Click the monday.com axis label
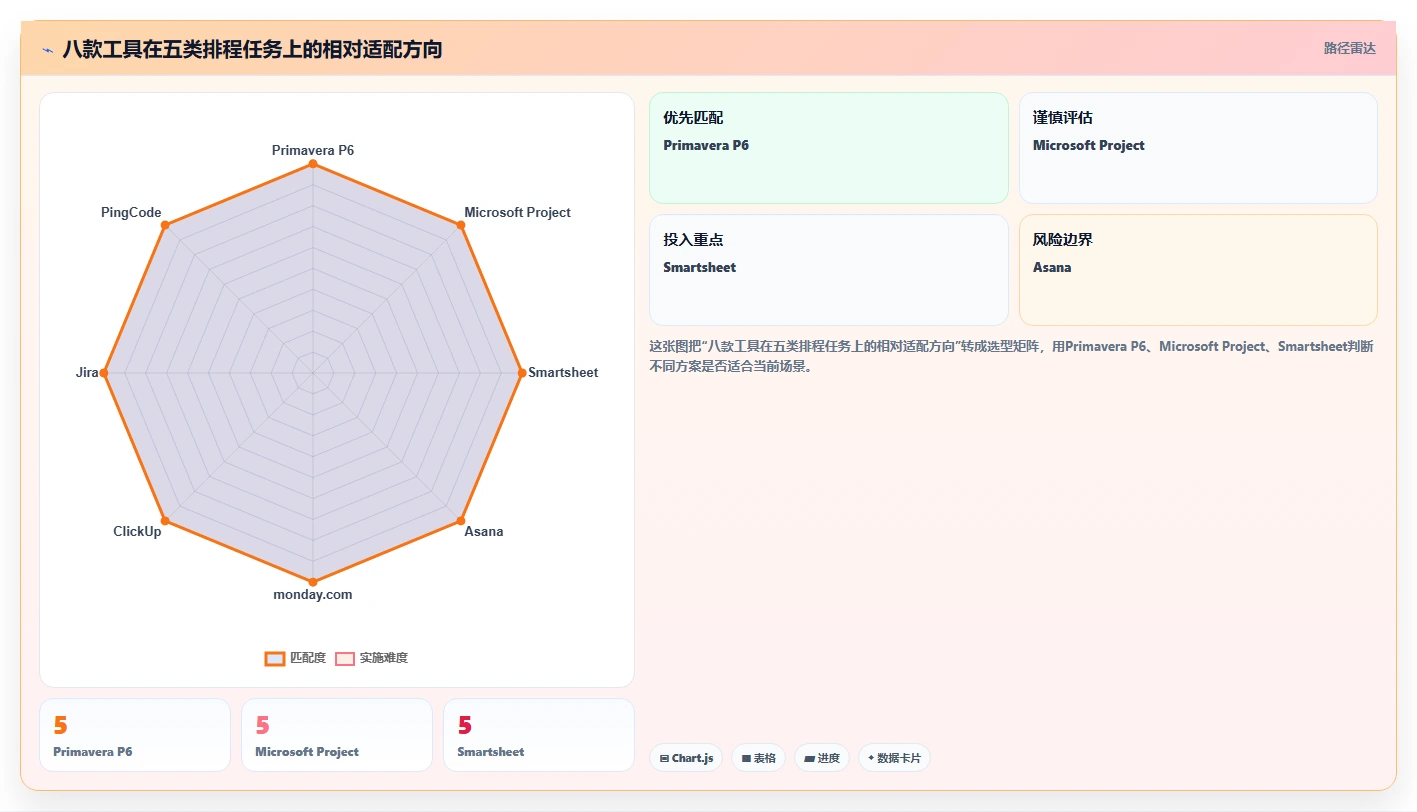1417x812 pixels. click(313, 595)
